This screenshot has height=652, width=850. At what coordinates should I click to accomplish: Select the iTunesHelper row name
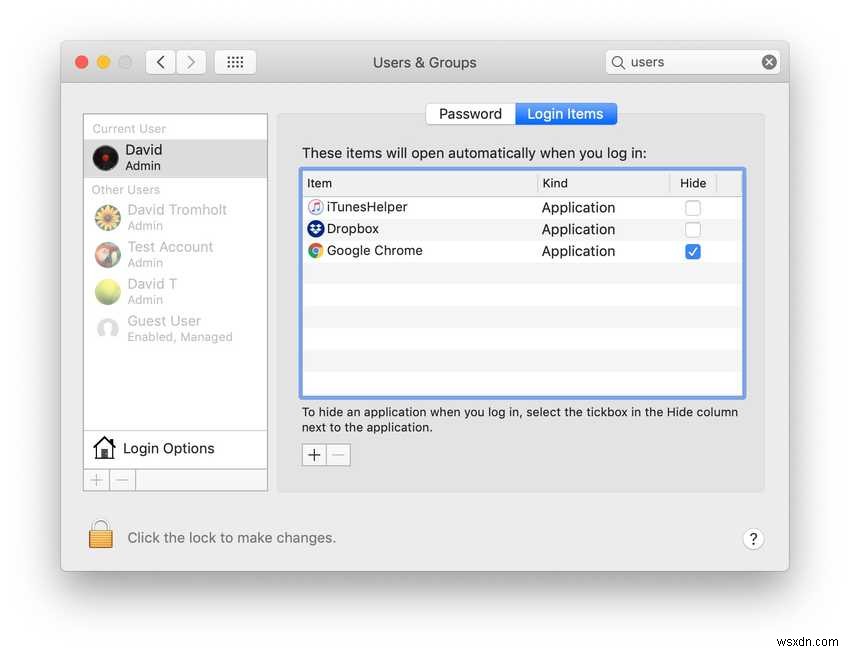[366, 207]
